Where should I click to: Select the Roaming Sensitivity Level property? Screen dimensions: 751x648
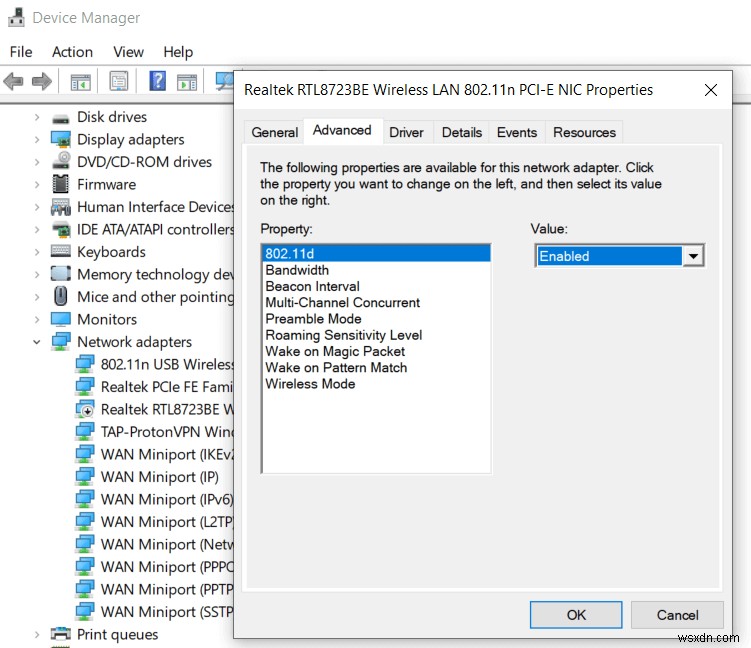coord(376,335)
